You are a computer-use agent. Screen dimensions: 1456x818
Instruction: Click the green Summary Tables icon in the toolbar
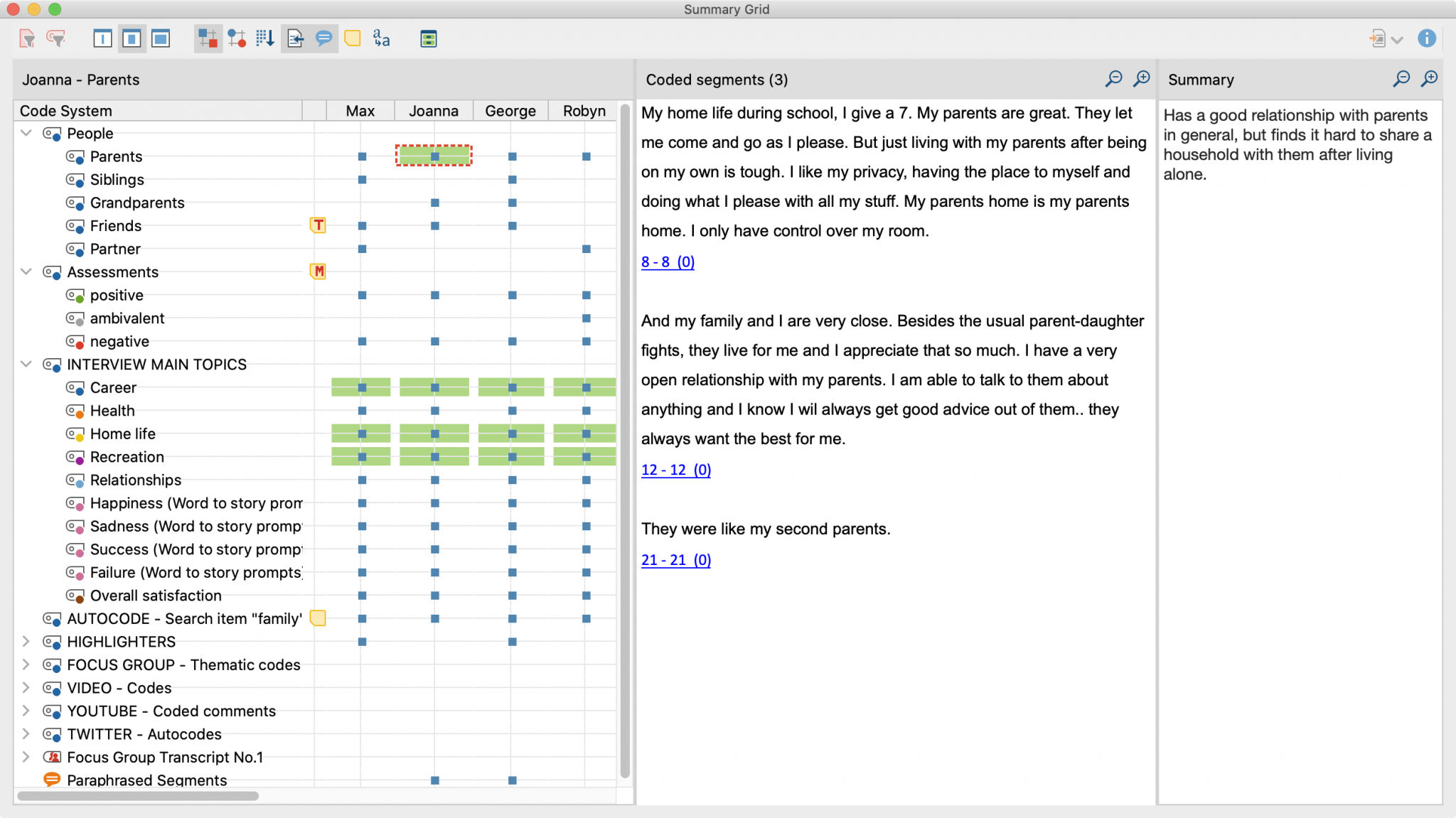(428, 38)
